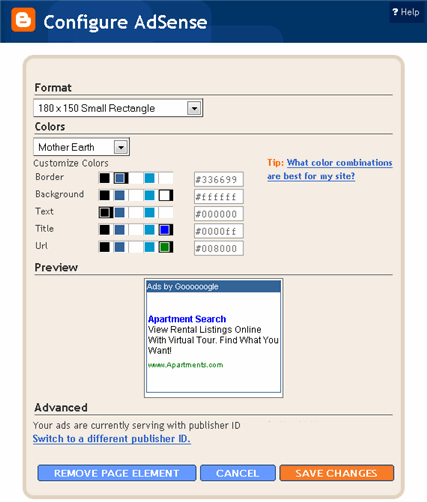Select the black swatch for Title

[104, 230]
